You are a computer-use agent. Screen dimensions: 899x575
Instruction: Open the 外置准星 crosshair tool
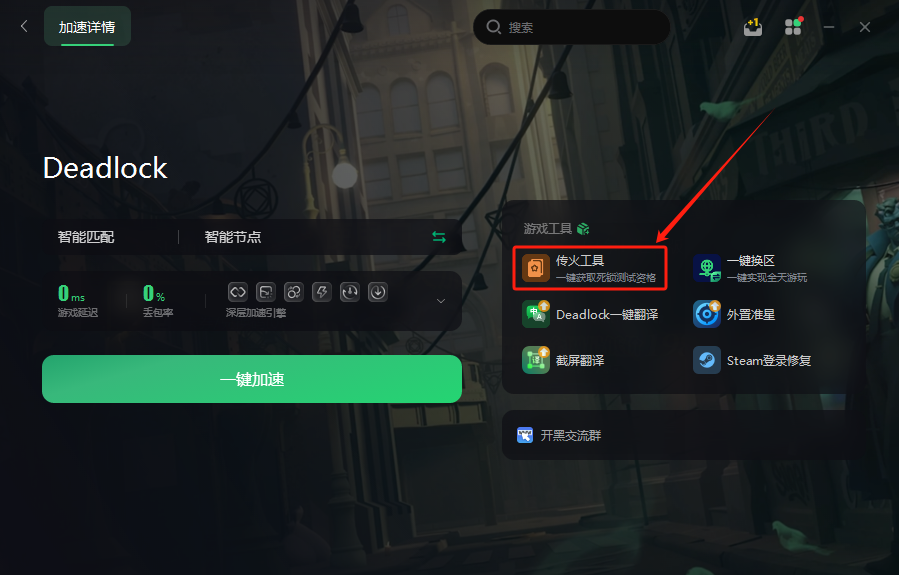point(734,314)
